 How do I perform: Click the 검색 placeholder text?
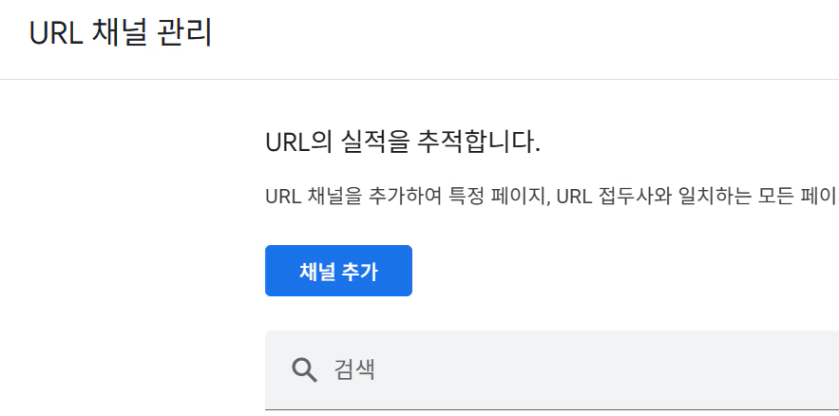coord(354,369)
